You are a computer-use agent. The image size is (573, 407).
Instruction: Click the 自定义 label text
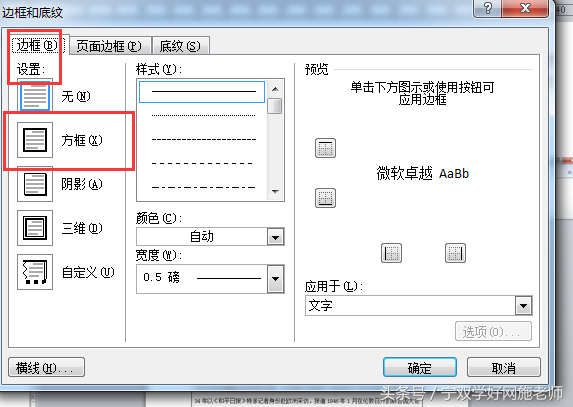coord(88,273)
